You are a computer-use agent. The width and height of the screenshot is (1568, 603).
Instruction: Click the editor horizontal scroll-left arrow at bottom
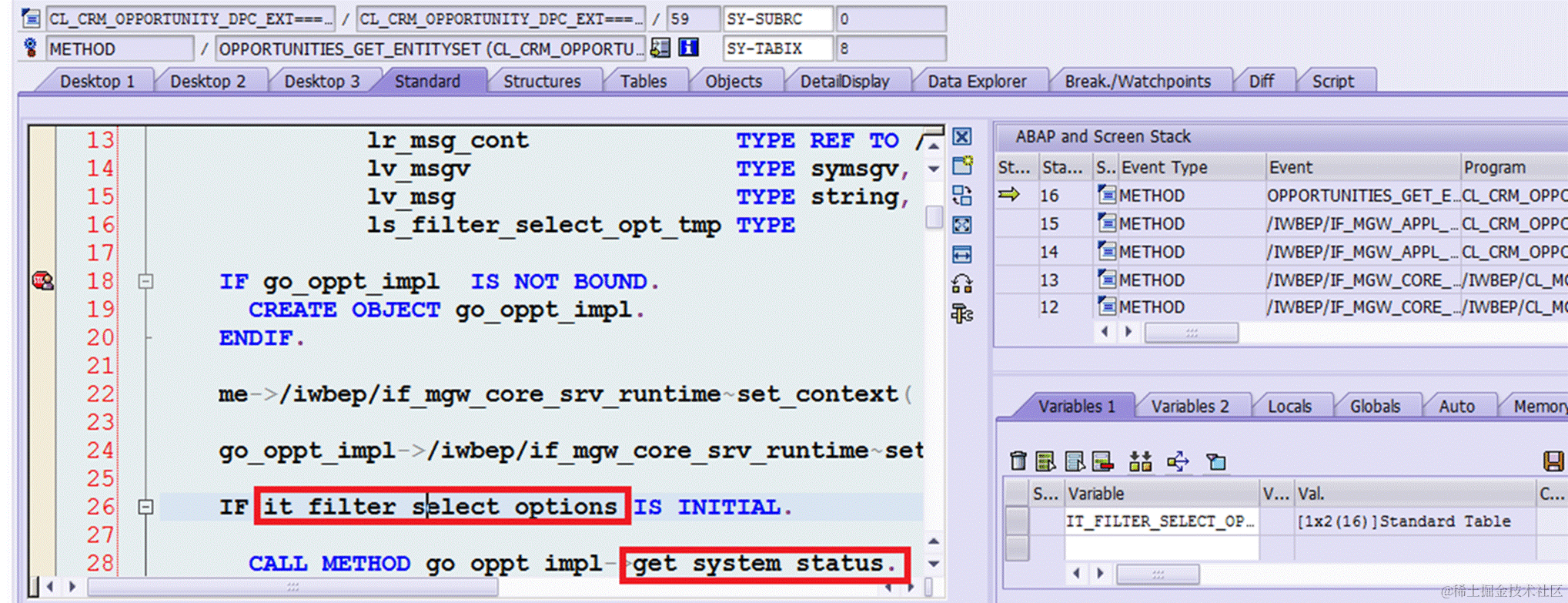tap(50, 587)
